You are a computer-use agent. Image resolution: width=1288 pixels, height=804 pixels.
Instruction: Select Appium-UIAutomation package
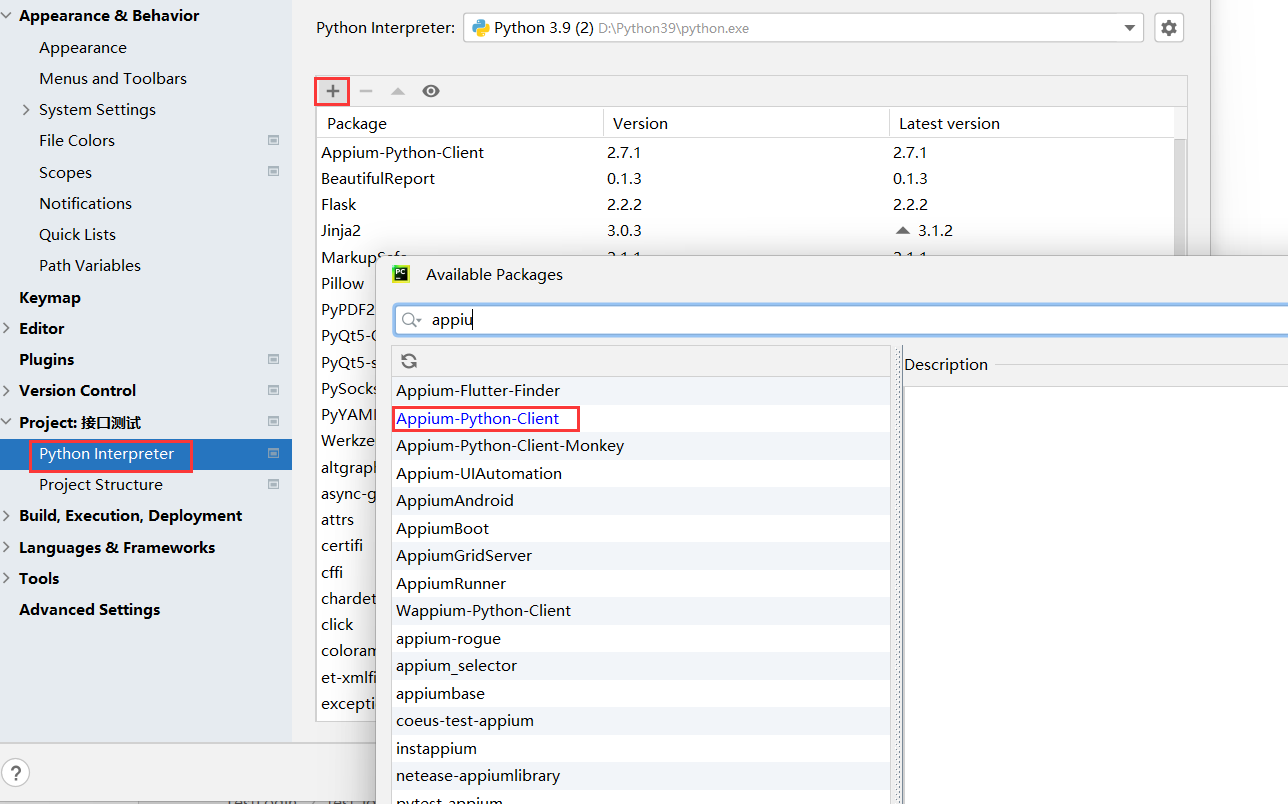click(640, 473)
